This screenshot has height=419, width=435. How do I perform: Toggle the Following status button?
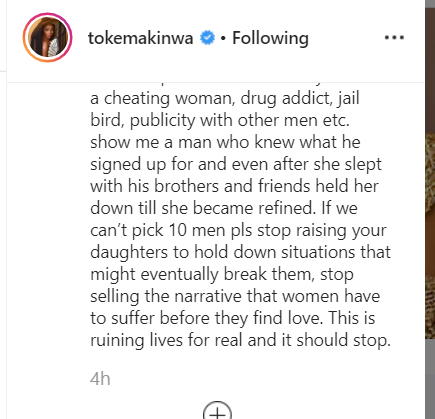(x=270, y=38)
